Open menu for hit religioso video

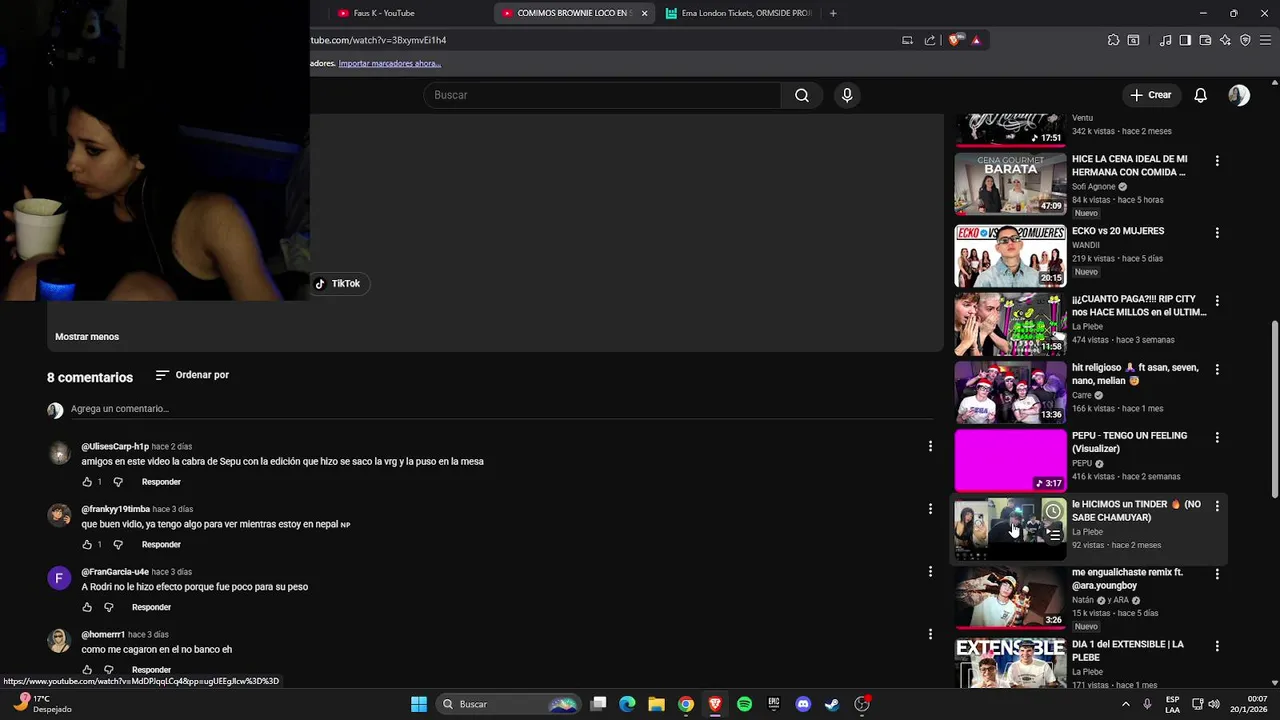pos(1217,369)
